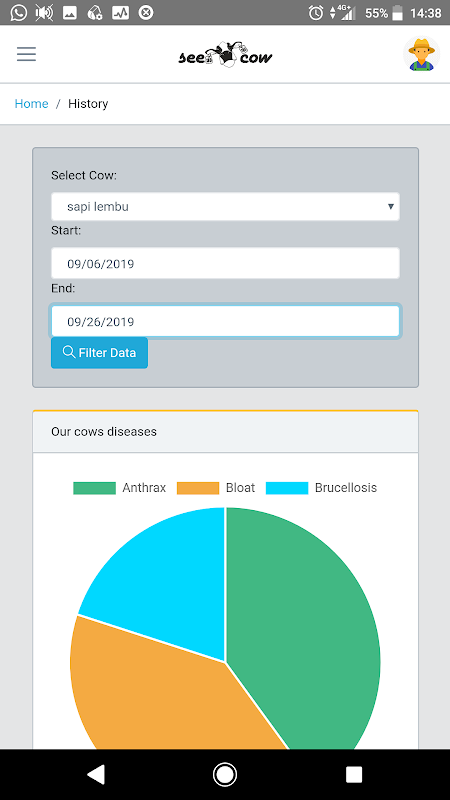Open the hamburger navigation menu

[27, 54]
